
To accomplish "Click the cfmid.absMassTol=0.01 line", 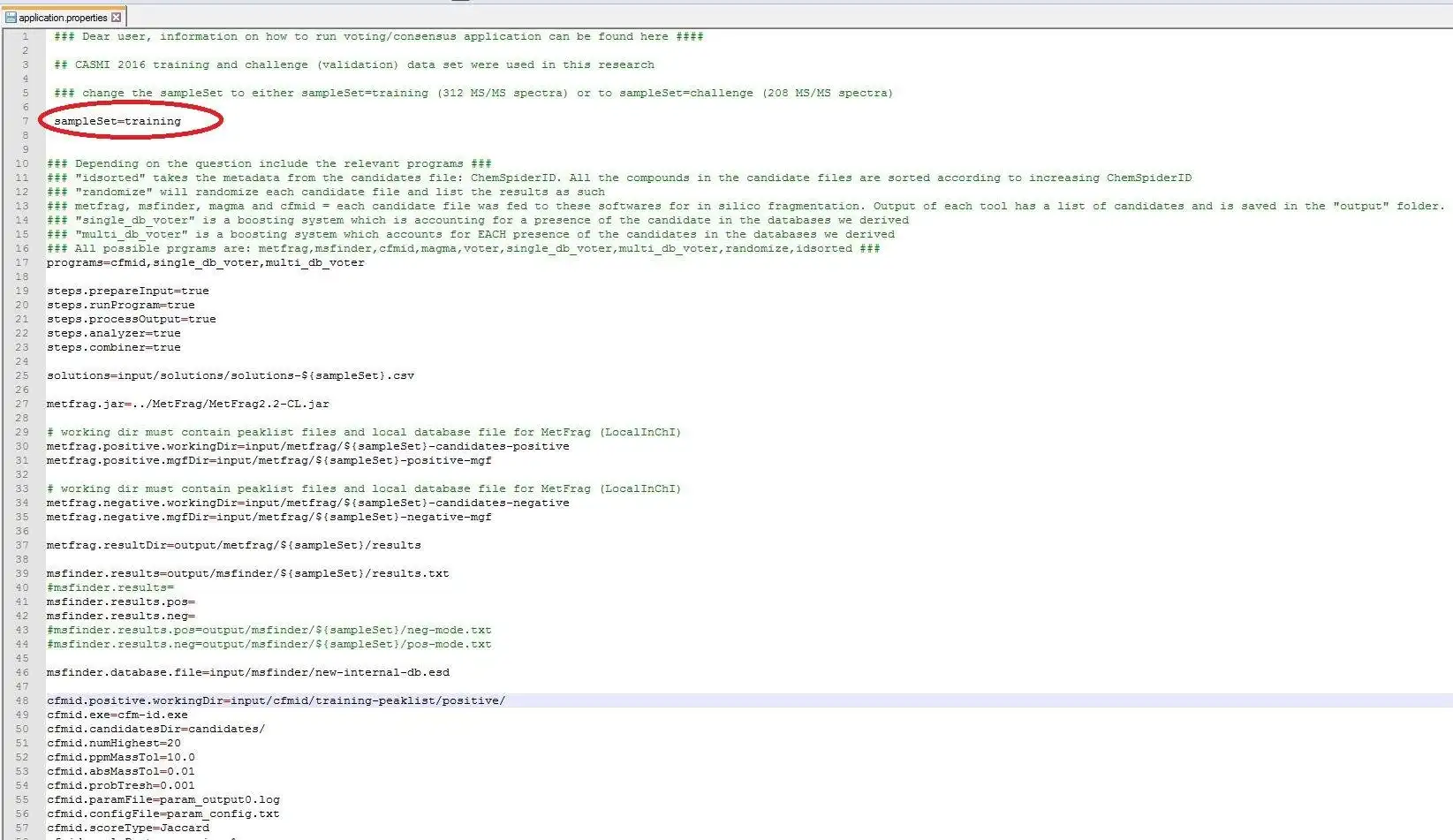I will point(121,771).
